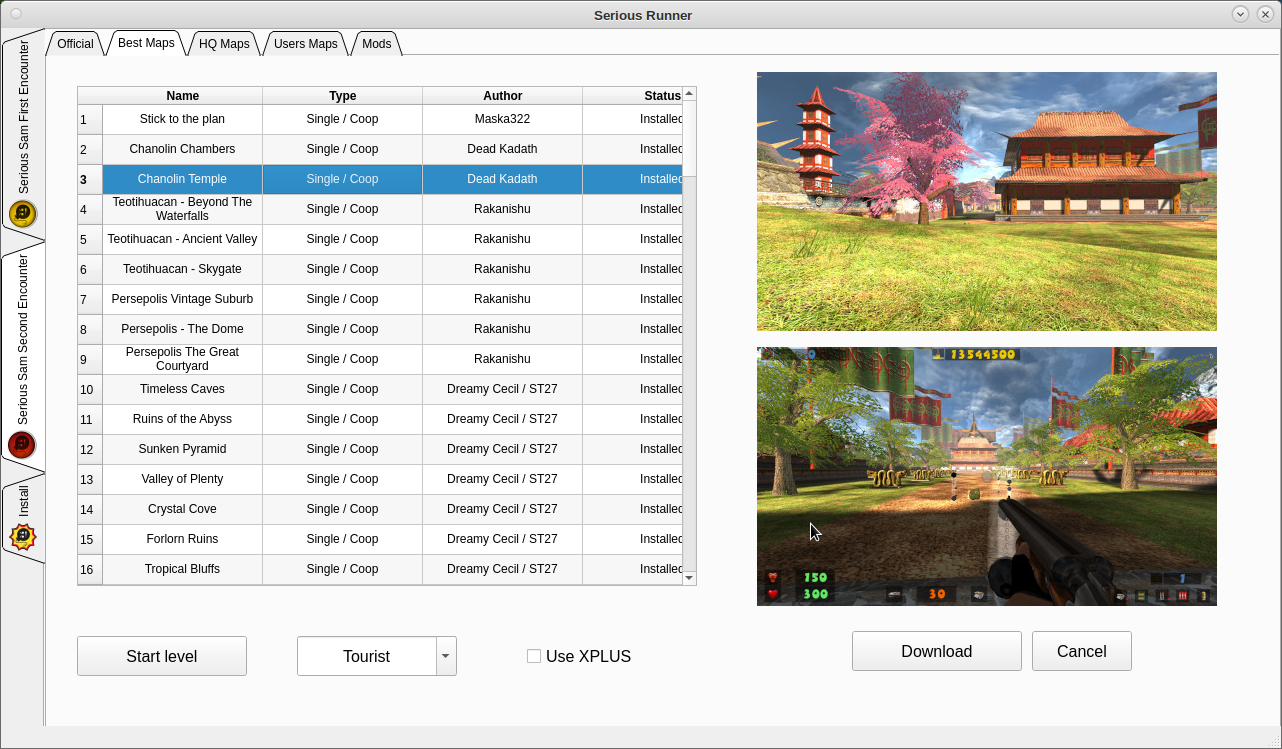Select the 'Valley of Plenty' map
Screen dimensions: 1282x749
click(183, 479)
